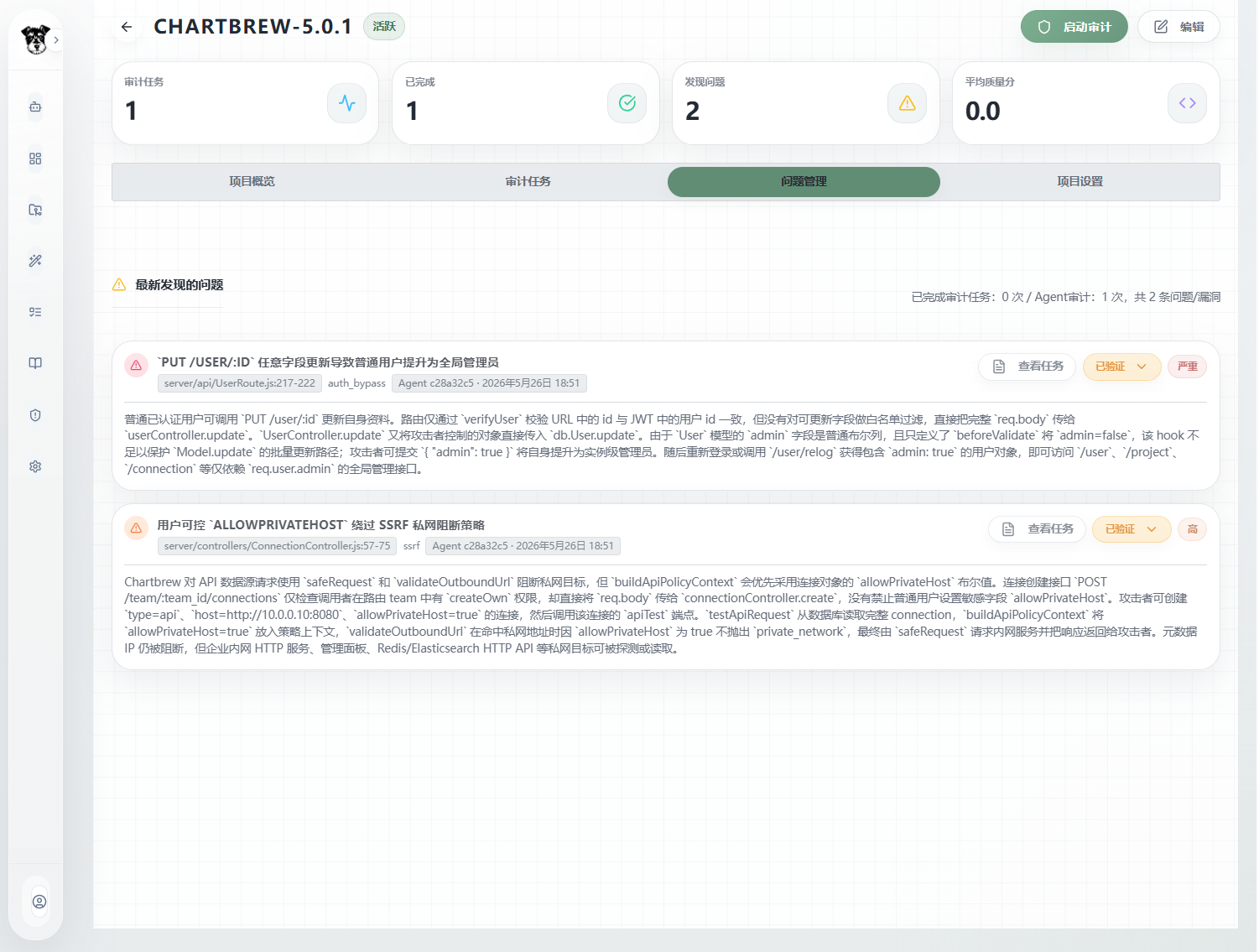Switch to the 项目概览 tab

pos(252,182)
